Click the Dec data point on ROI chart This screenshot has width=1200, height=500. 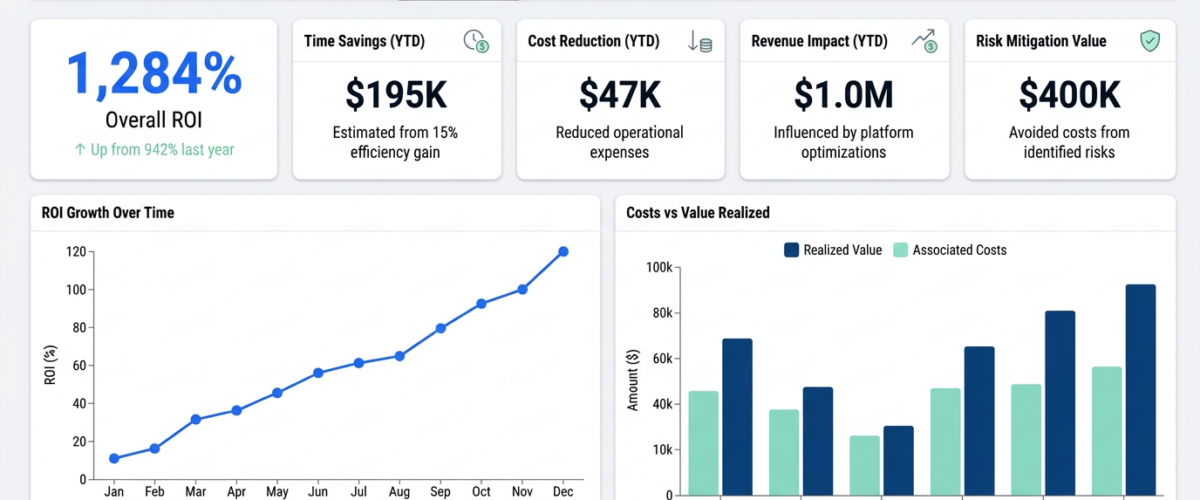click(x=563, y=252)
